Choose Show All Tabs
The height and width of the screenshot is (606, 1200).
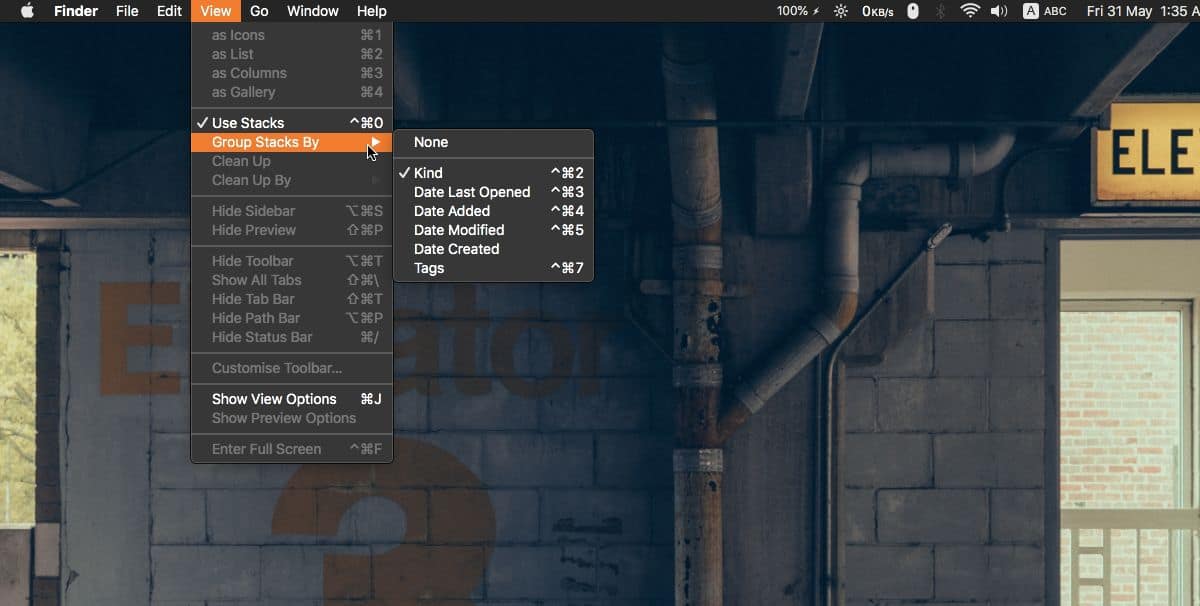pyautogui.click(x=292, y=280)
